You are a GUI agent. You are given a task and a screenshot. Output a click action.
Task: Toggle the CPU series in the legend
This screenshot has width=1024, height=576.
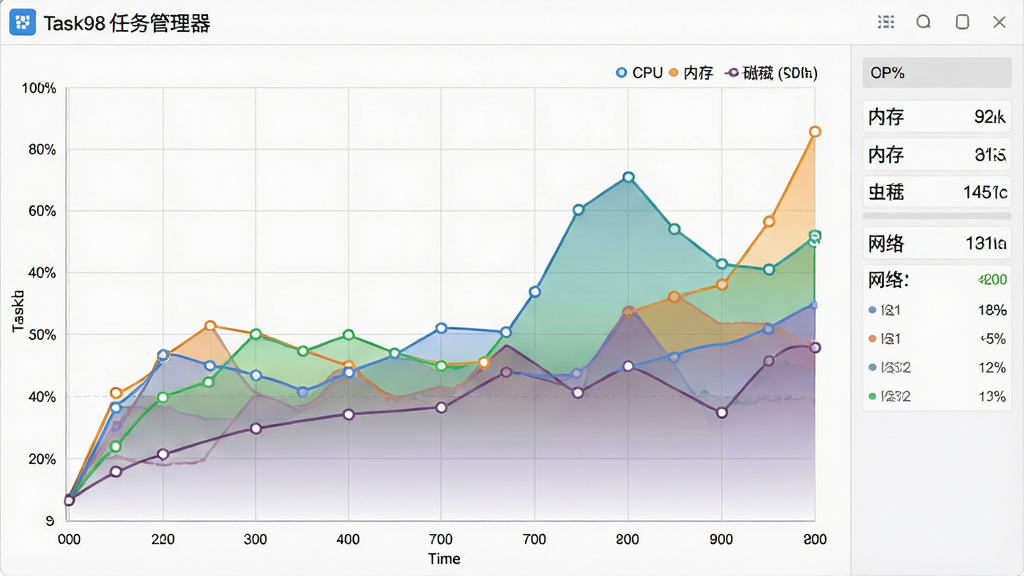(639, 72)
